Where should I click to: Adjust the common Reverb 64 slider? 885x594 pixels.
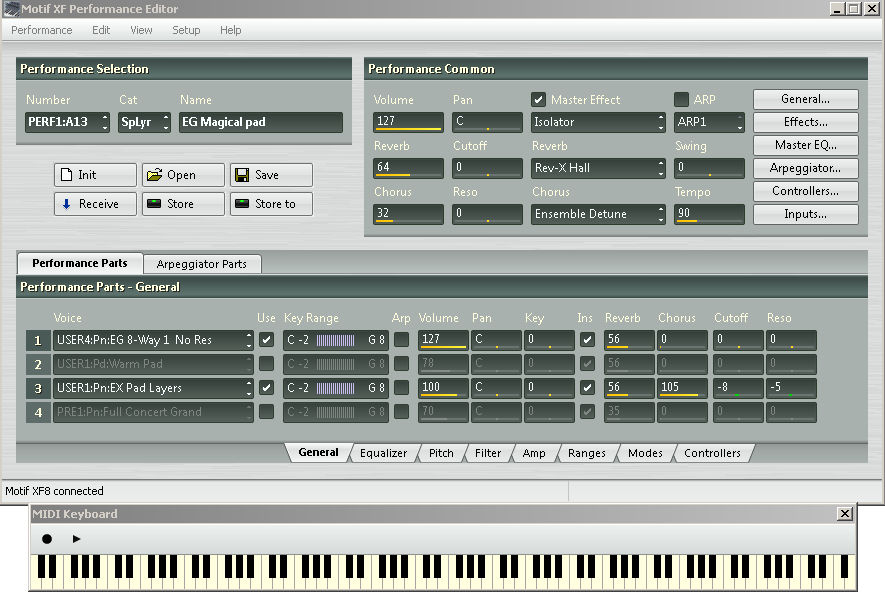[408, 168]
